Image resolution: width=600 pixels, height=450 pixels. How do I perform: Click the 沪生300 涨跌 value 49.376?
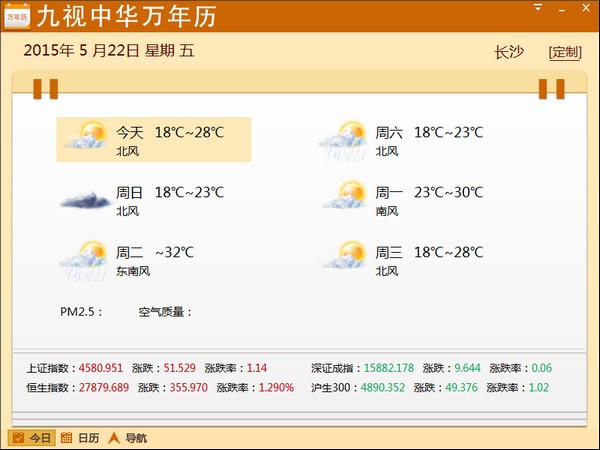click(x=461, y=388)
